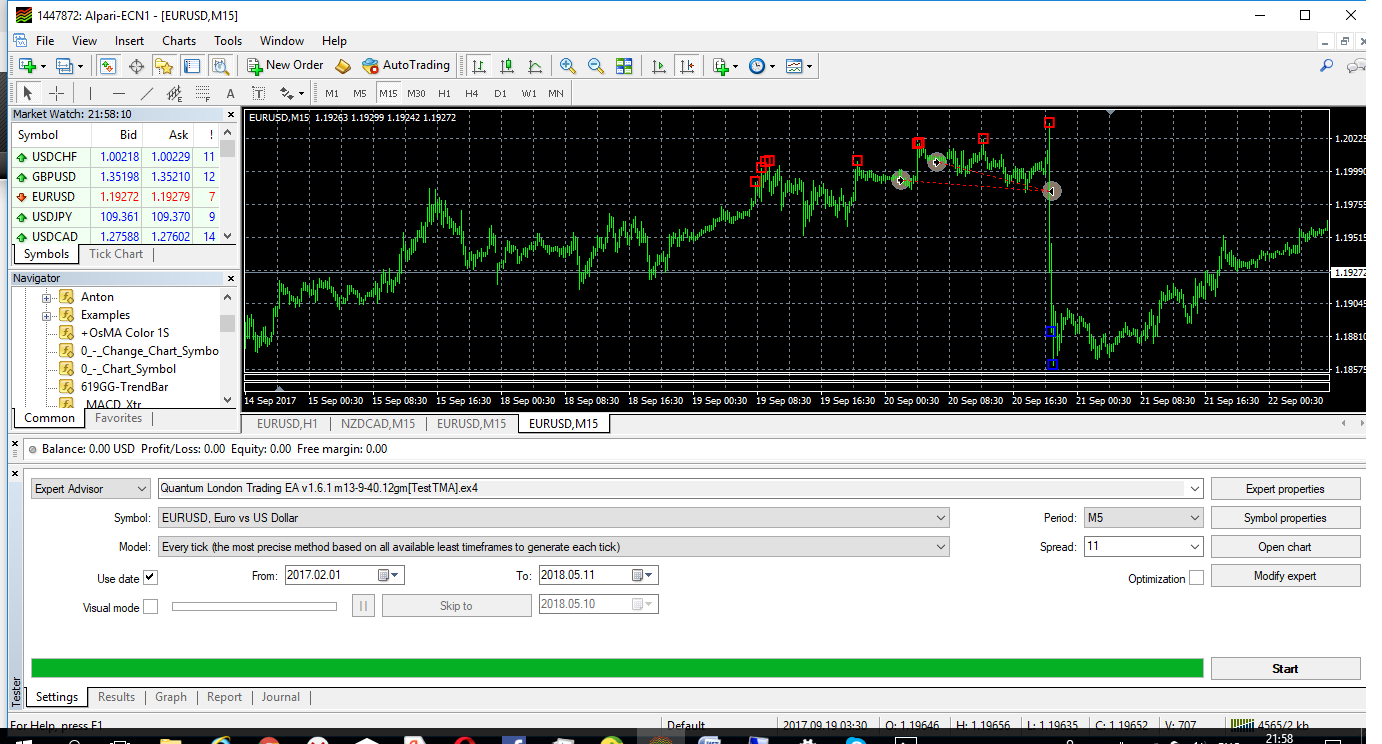The height and width of the screenshot is (744, 1382).
Task: Open the Model Every tick dropdown
Action: pyautogui.click(x=940, y=547)
